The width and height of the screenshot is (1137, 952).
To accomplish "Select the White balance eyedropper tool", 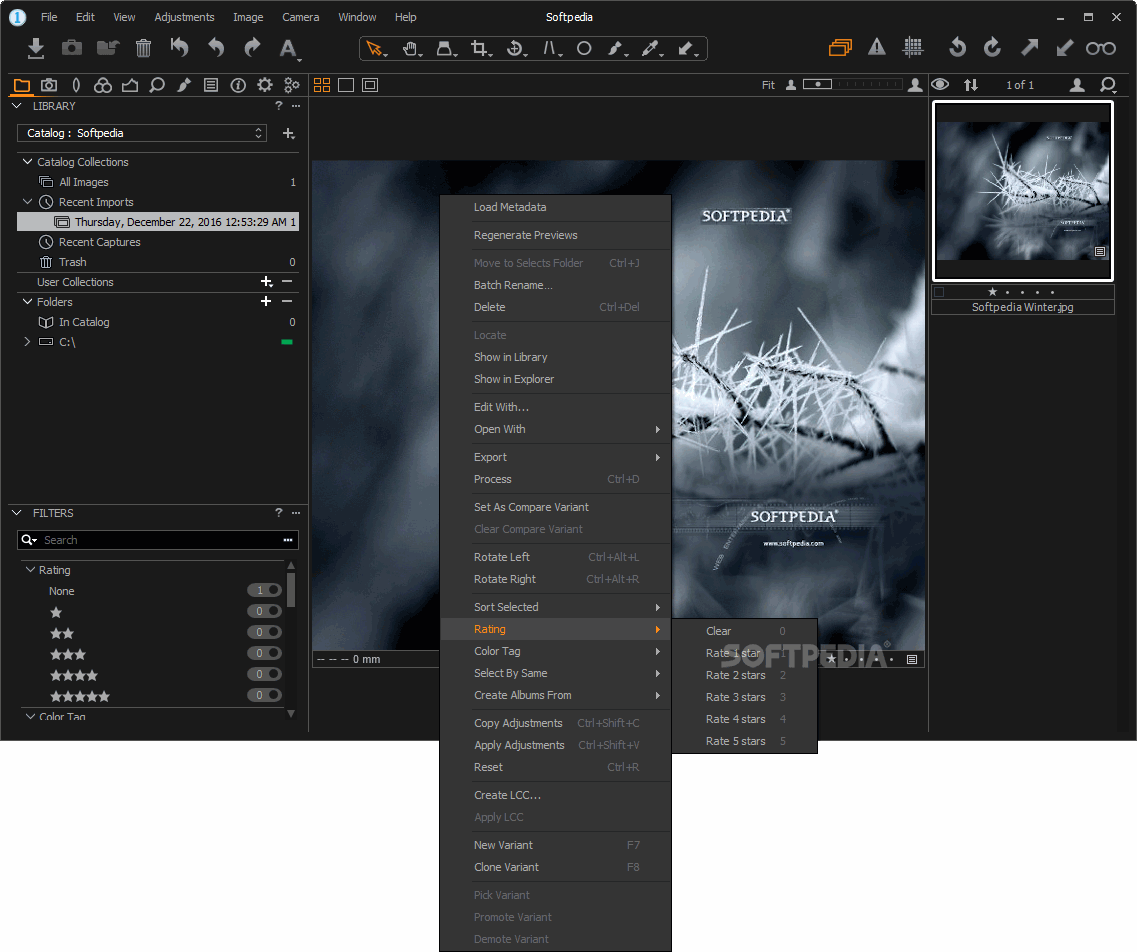I will pyautogui.click(x=651, y=49).
